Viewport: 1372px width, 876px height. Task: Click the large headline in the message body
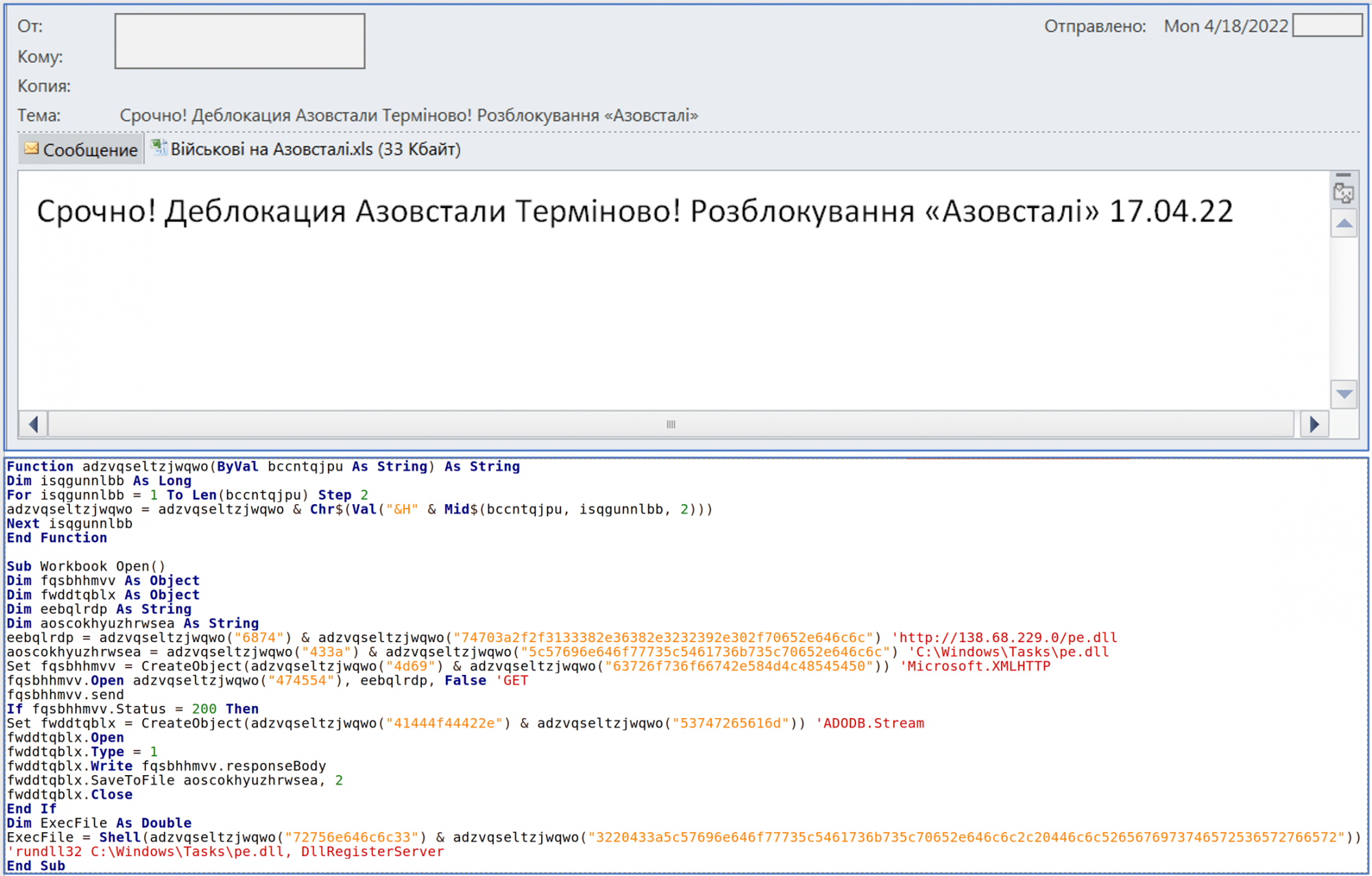634,211
